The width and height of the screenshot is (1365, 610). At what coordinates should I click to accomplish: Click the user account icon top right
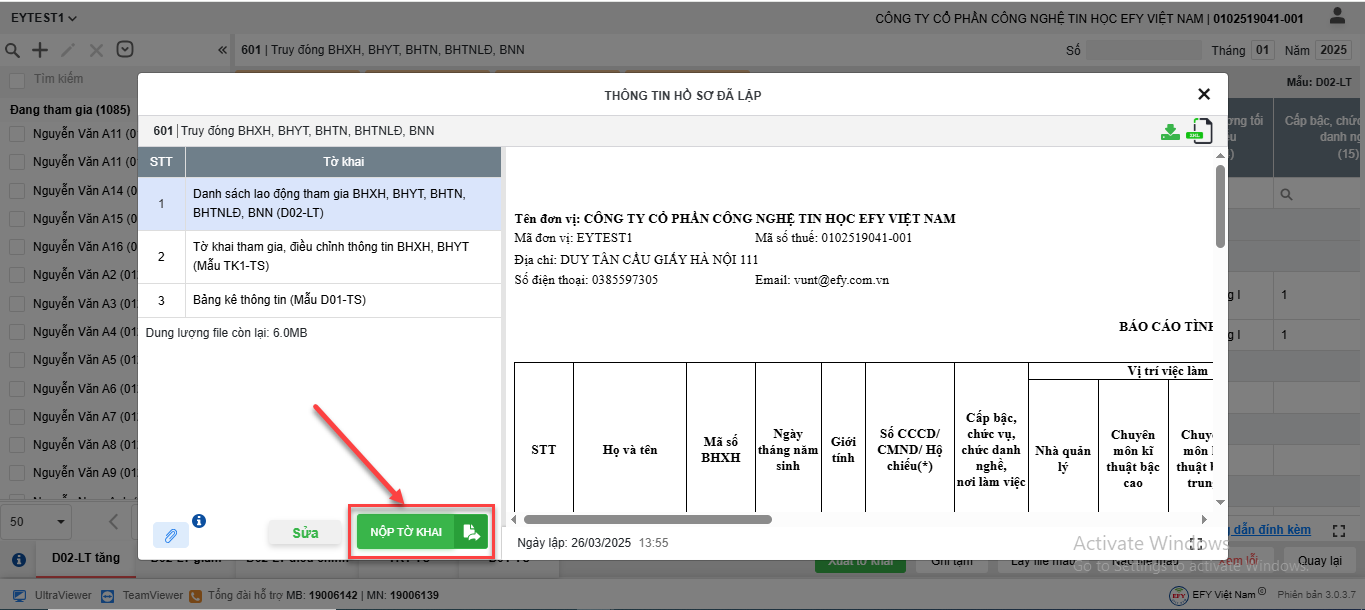point(1337,17)
